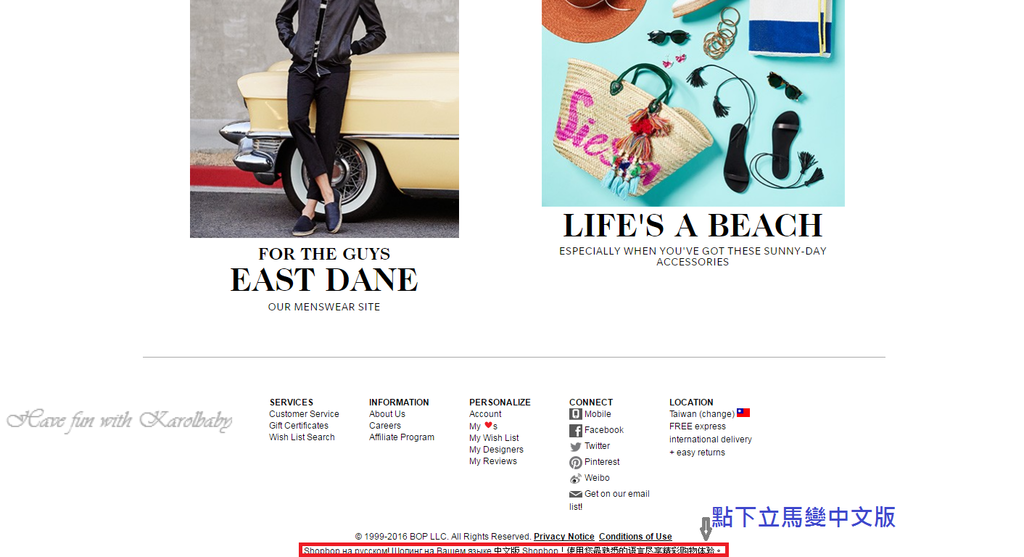This screenshot has width=1024, height=557.
Task: Click OUR MENSWEAR SITE text
Action: (x=324, y=307)
